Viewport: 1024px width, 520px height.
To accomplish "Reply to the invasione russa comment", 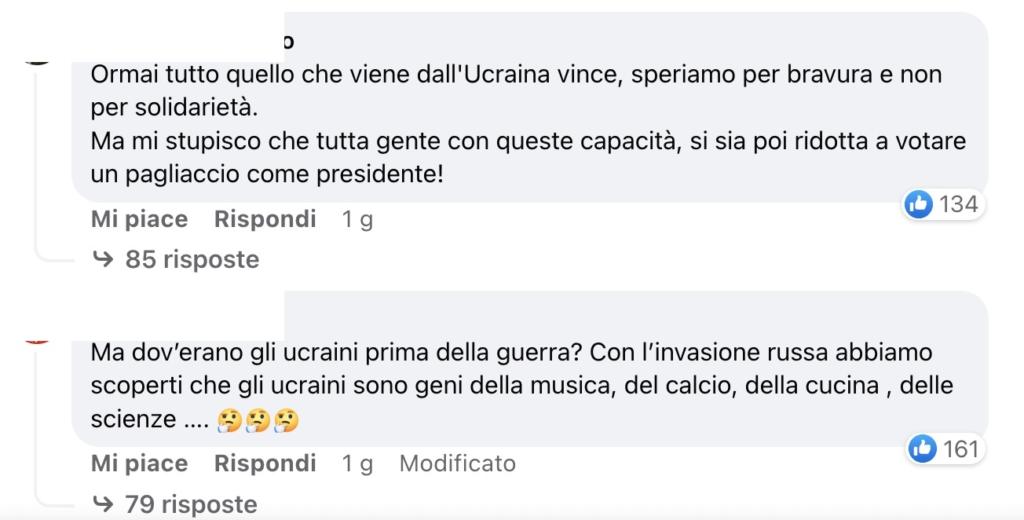I will click(265, 463).
